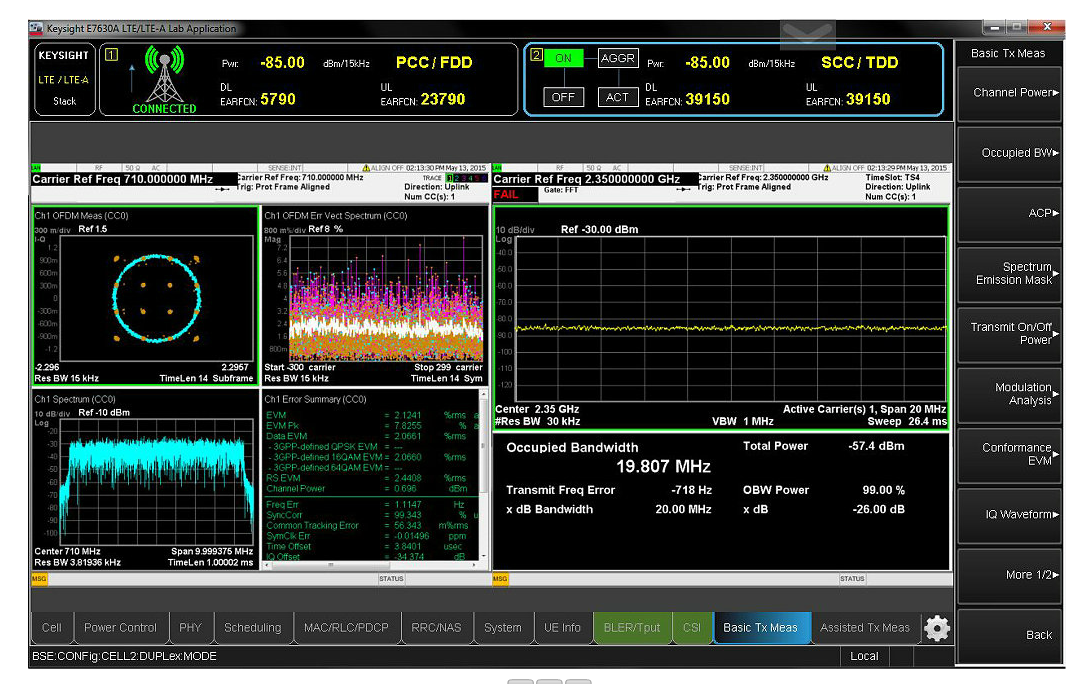Turn SCC cell OFF
1089x684 pixels.
point(563,97)
